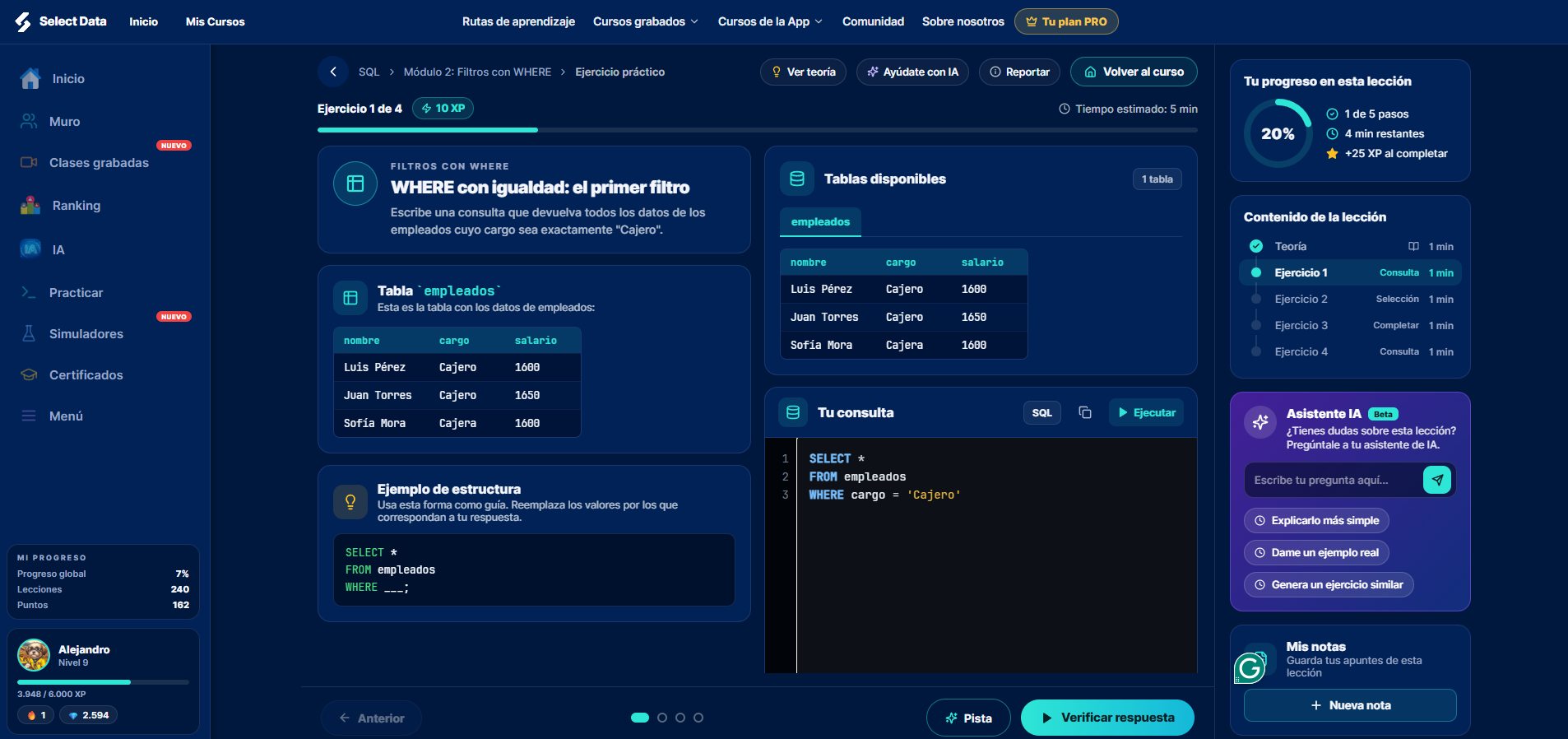Click the Tu plan PRO button
Screen dimensions: 1568x739
point(1066,21)
